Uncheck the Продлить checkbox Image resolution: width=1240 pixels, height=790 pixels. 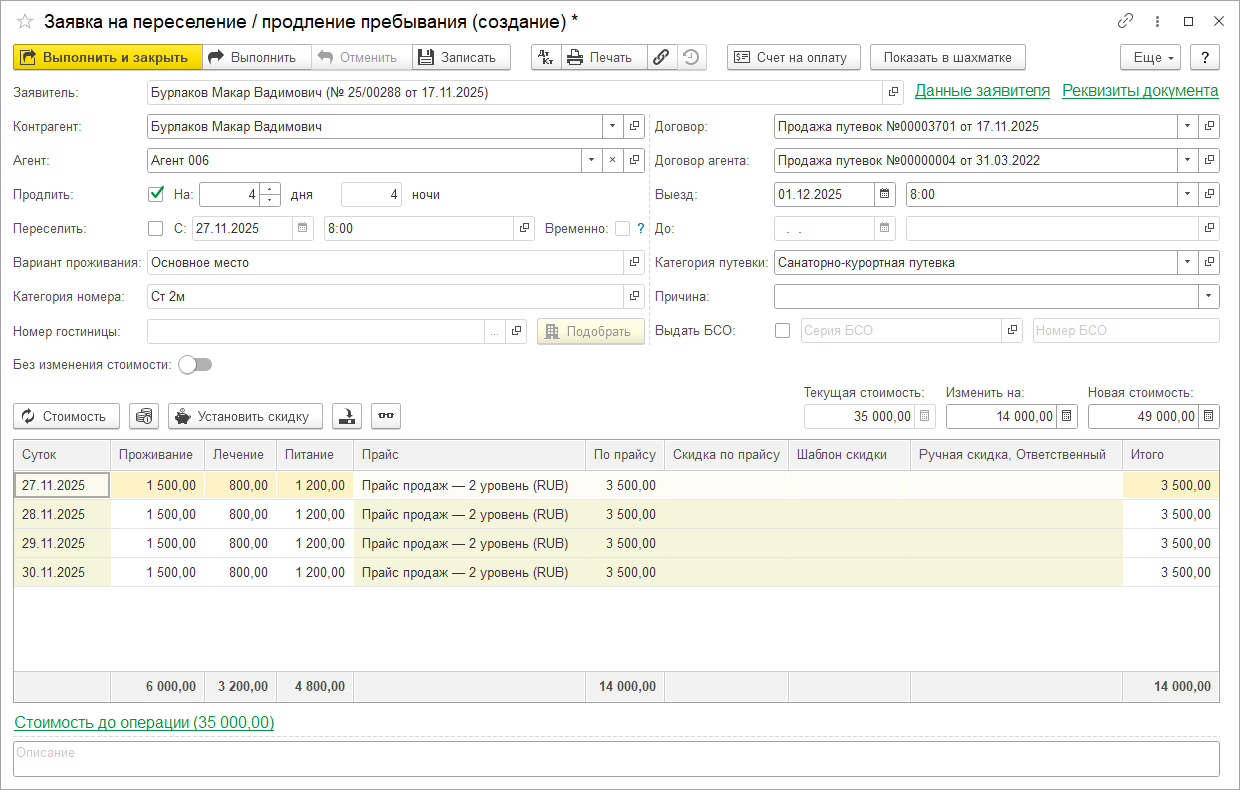[x=156, y=194]
